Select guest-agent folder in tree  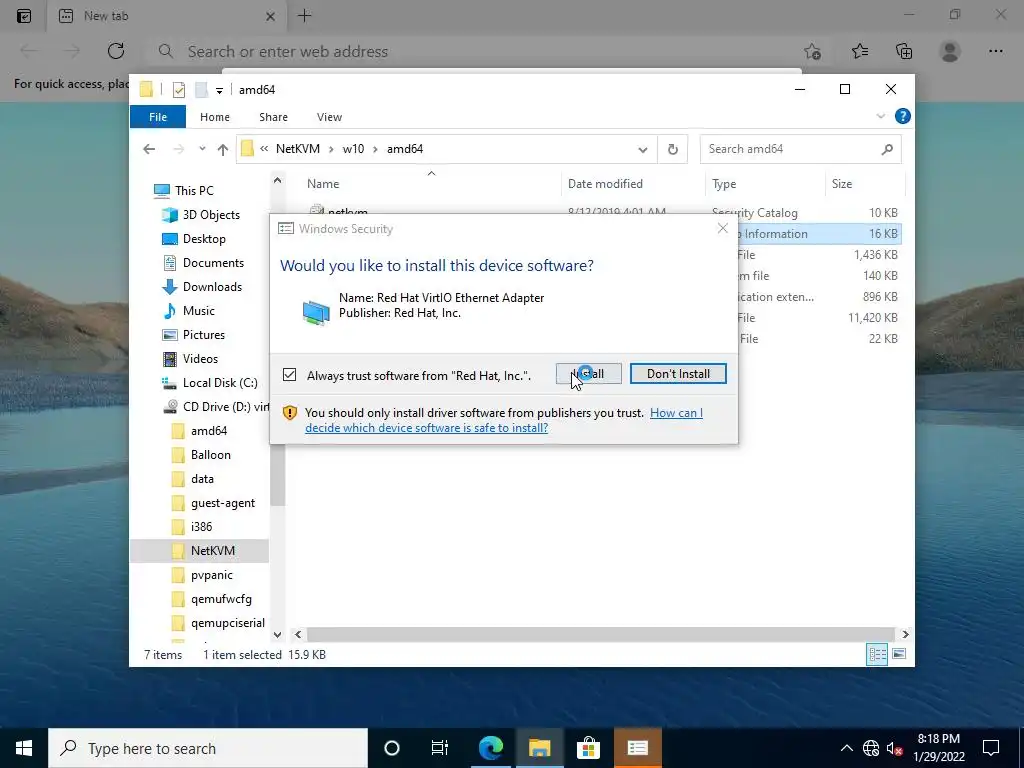point(223,503)
